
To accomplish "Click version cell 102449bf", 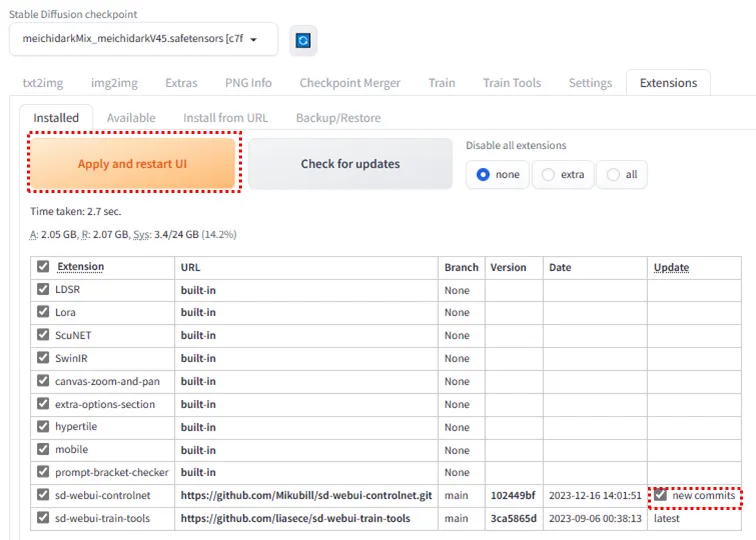I will 513,495.
